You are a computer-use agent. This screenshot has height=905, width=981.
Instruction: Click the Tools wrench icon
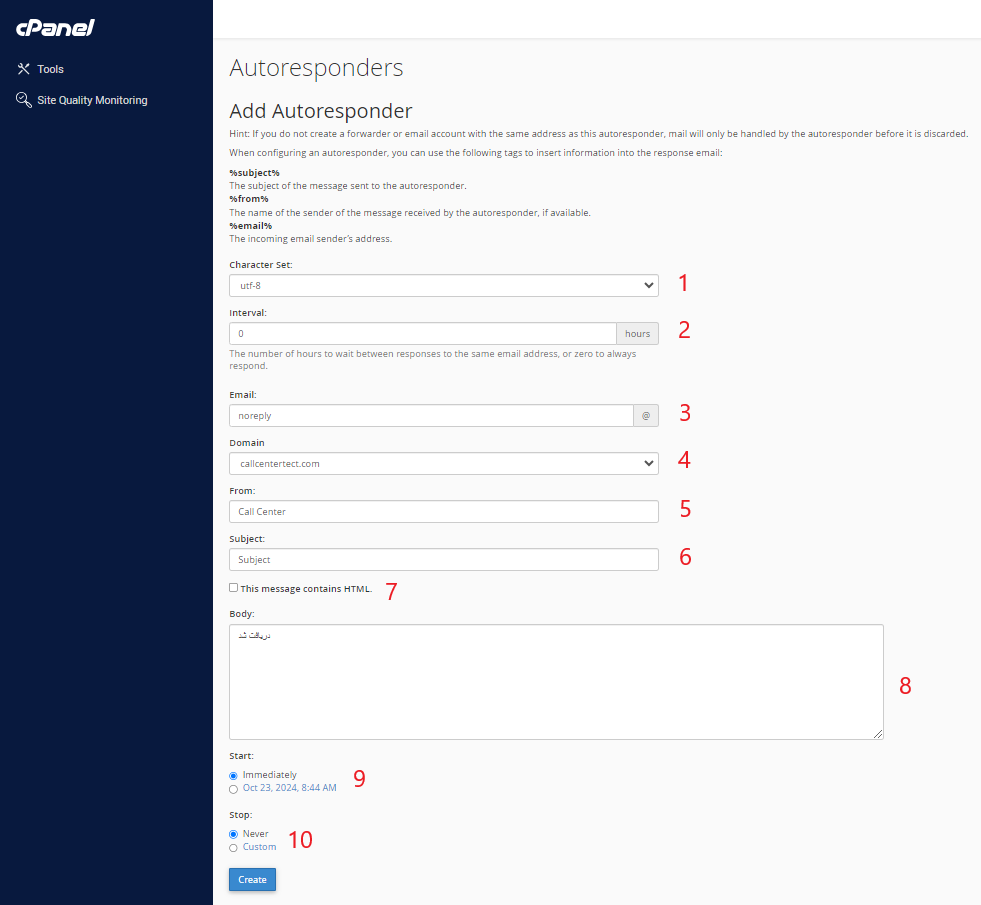[x=24, y=69]
